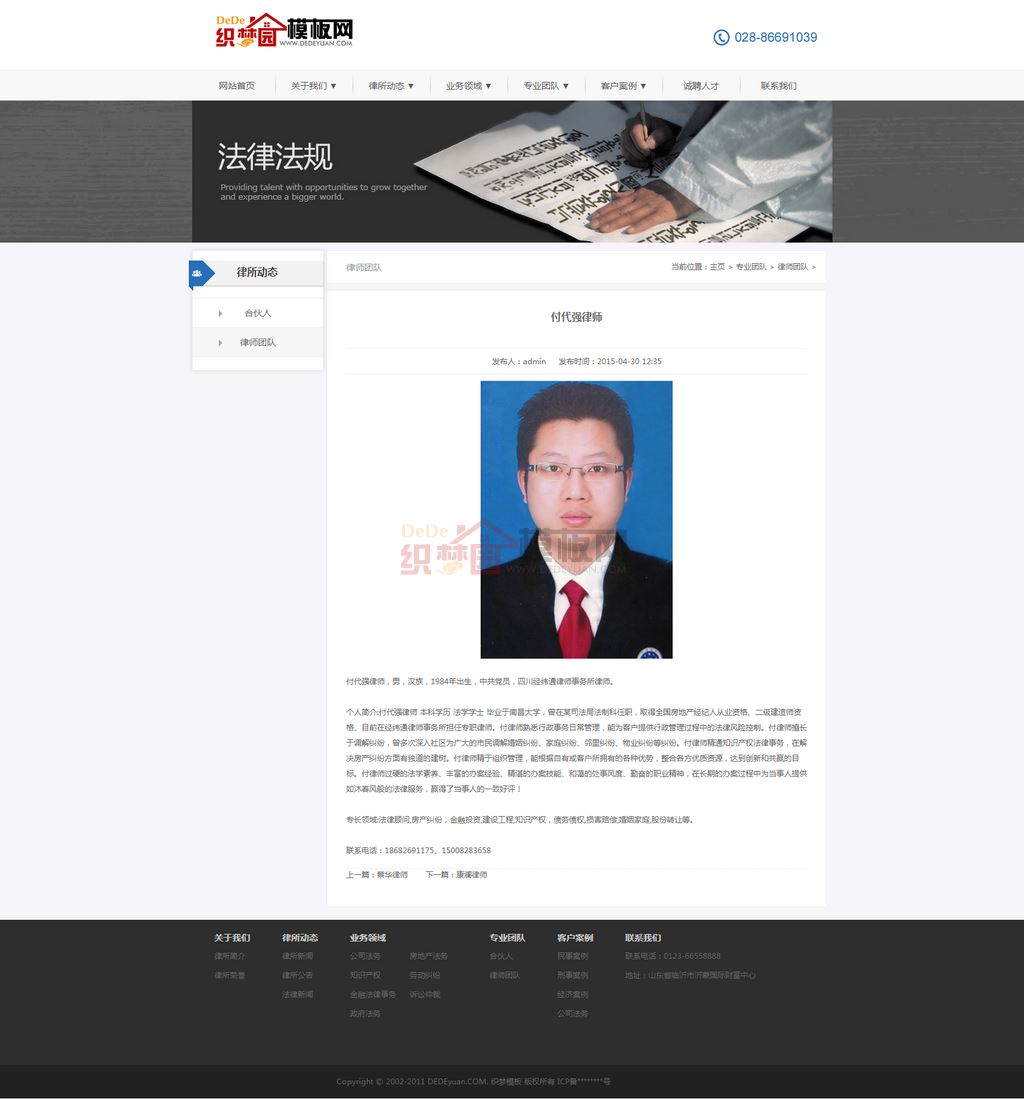The height and width of the screenshot is (1099, 1024).
Task: Click the arrow icon beside 合伙人
Action: tap(220, 314)
